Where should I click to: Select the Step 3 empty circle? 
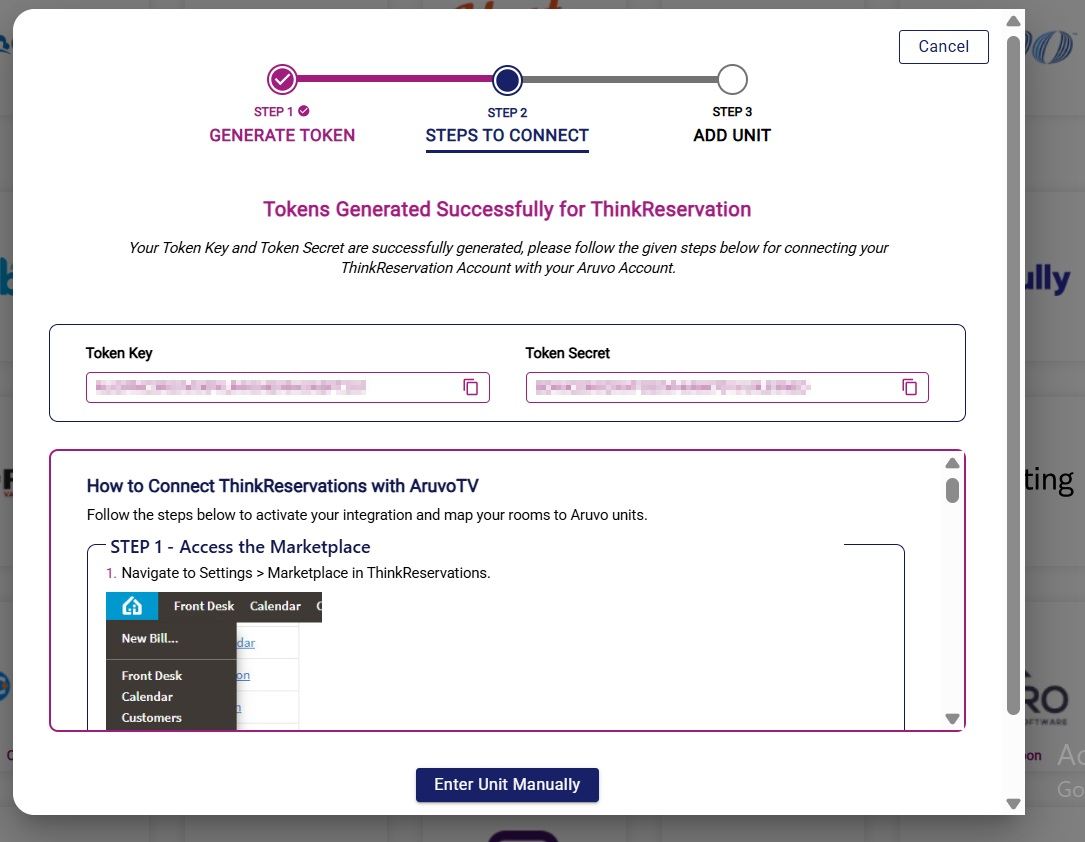[x=732, y=80]
